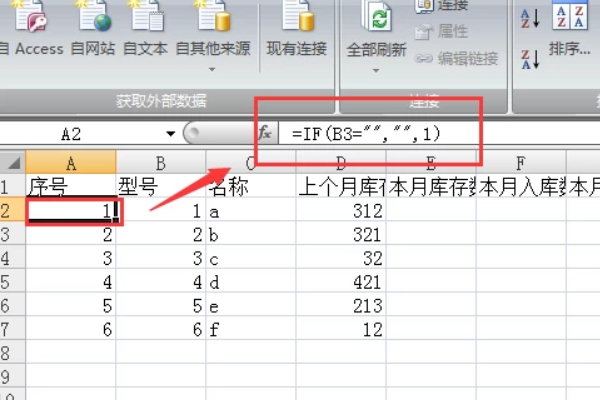This screenshot has height=400, width=600.
Task: Select cell containing 321
Action: [x=341, y=234]
